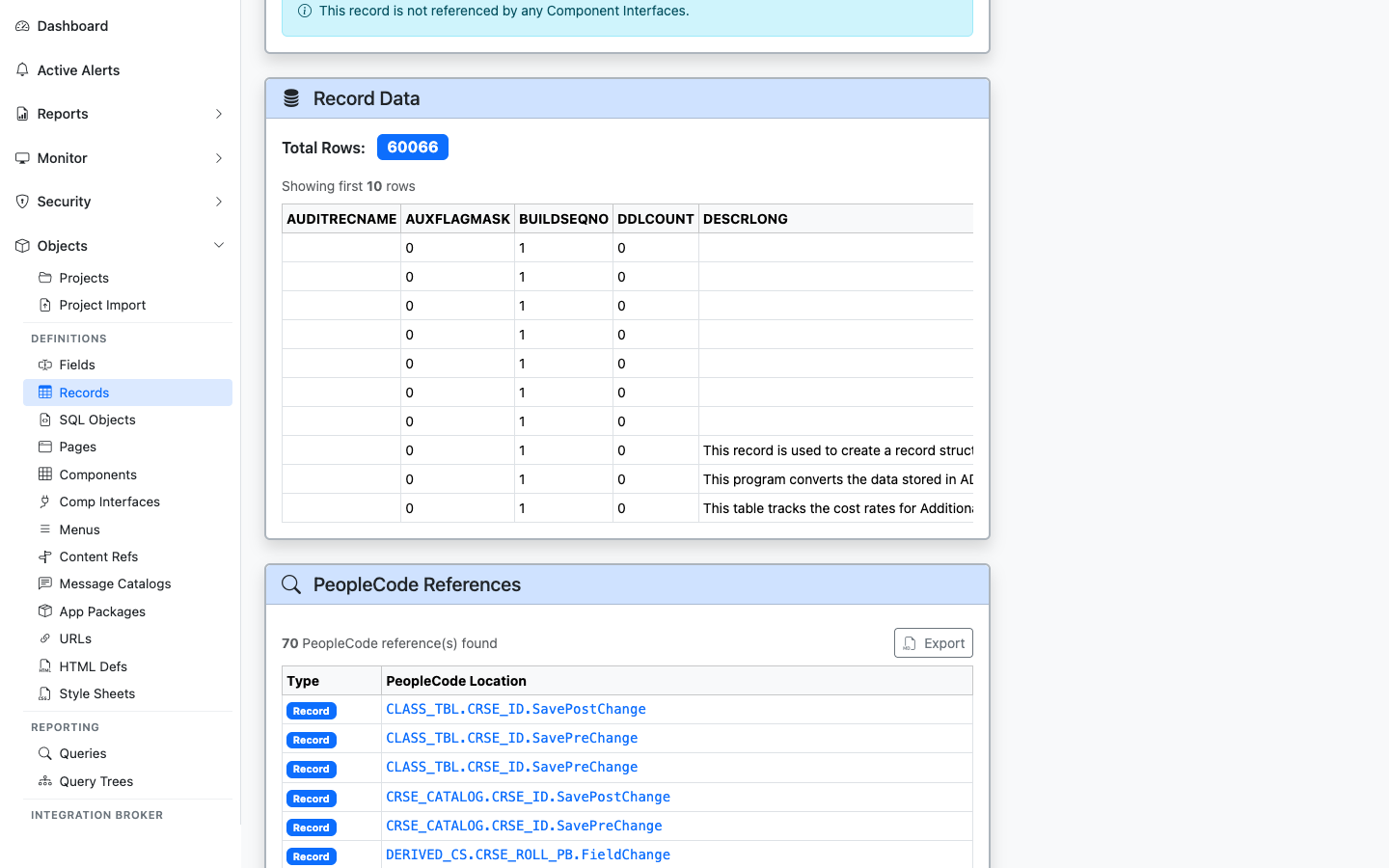The image size is (1389, 868).
Task: Click the SQL Objects icon
Action: coord(45,420)
